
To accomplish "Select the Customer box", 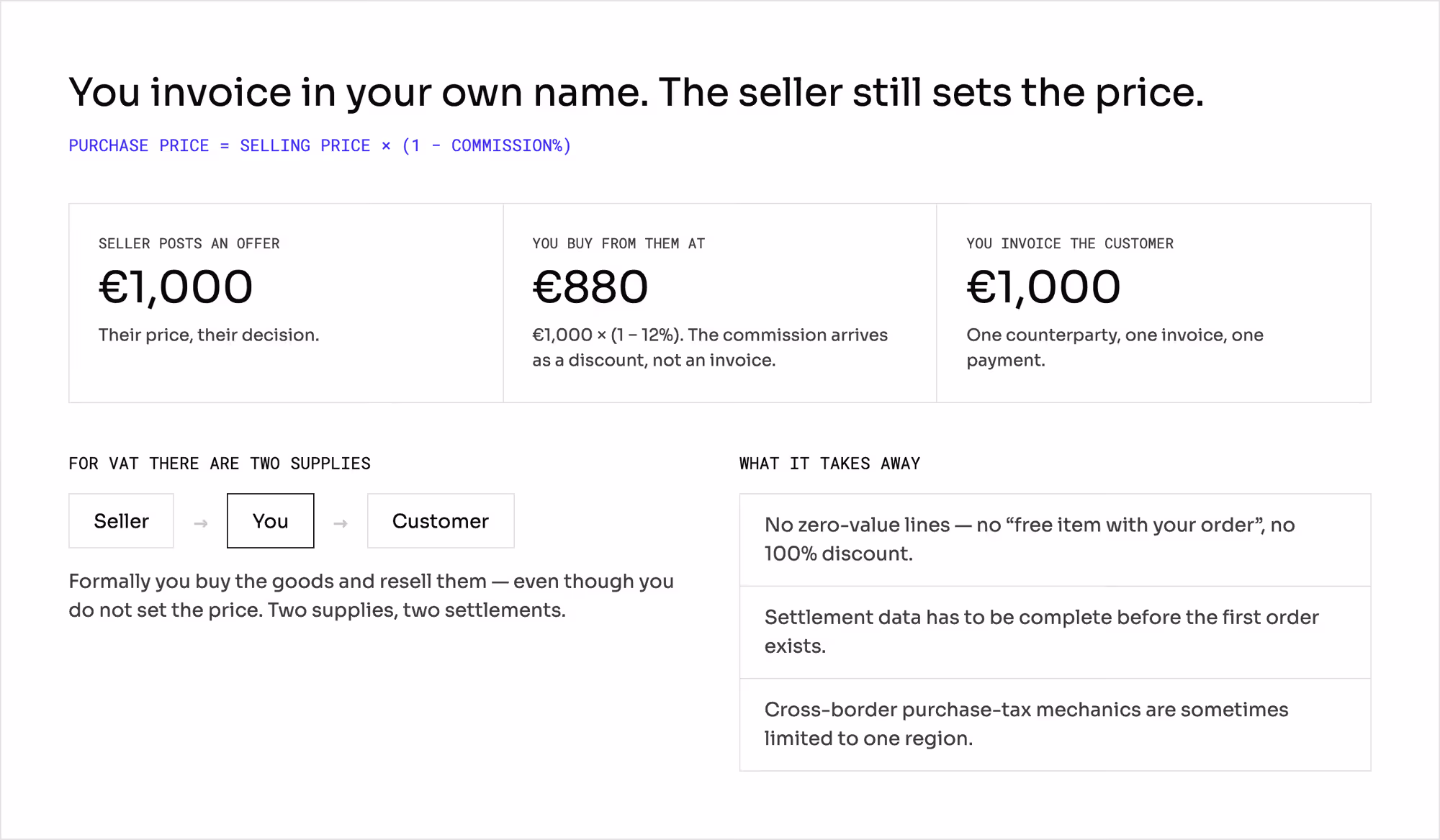I will (441, 520).
